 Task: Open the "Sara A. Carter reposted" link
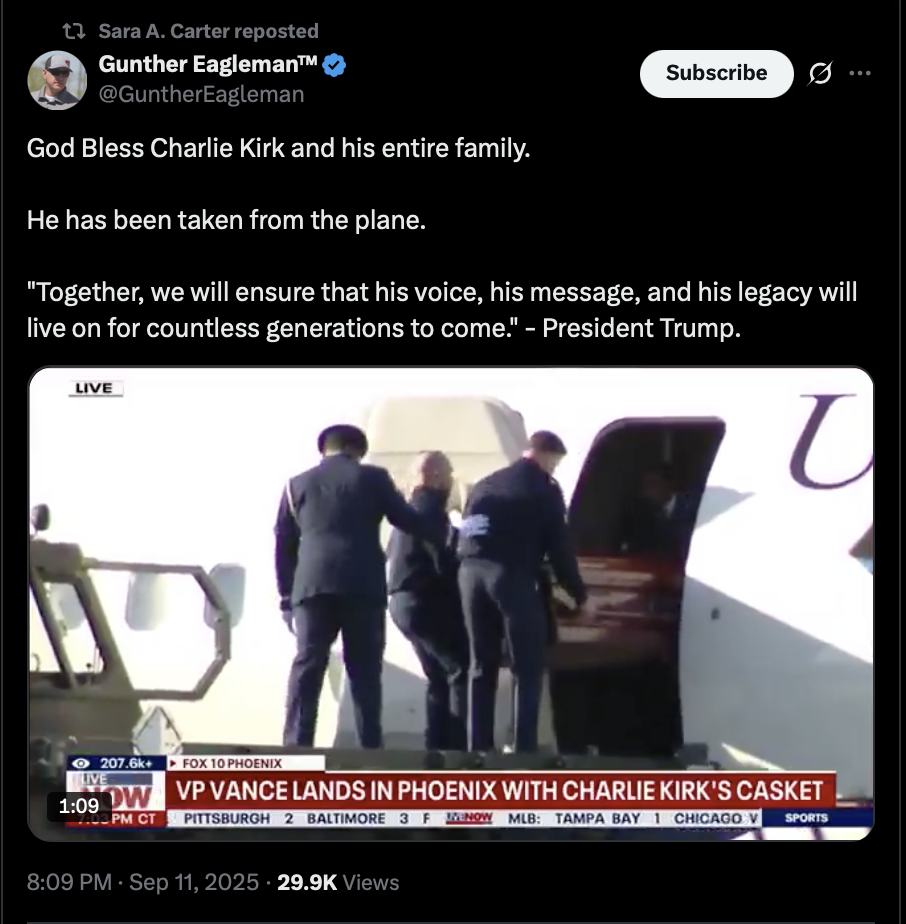pyautogui.click(x=208, y=31)
